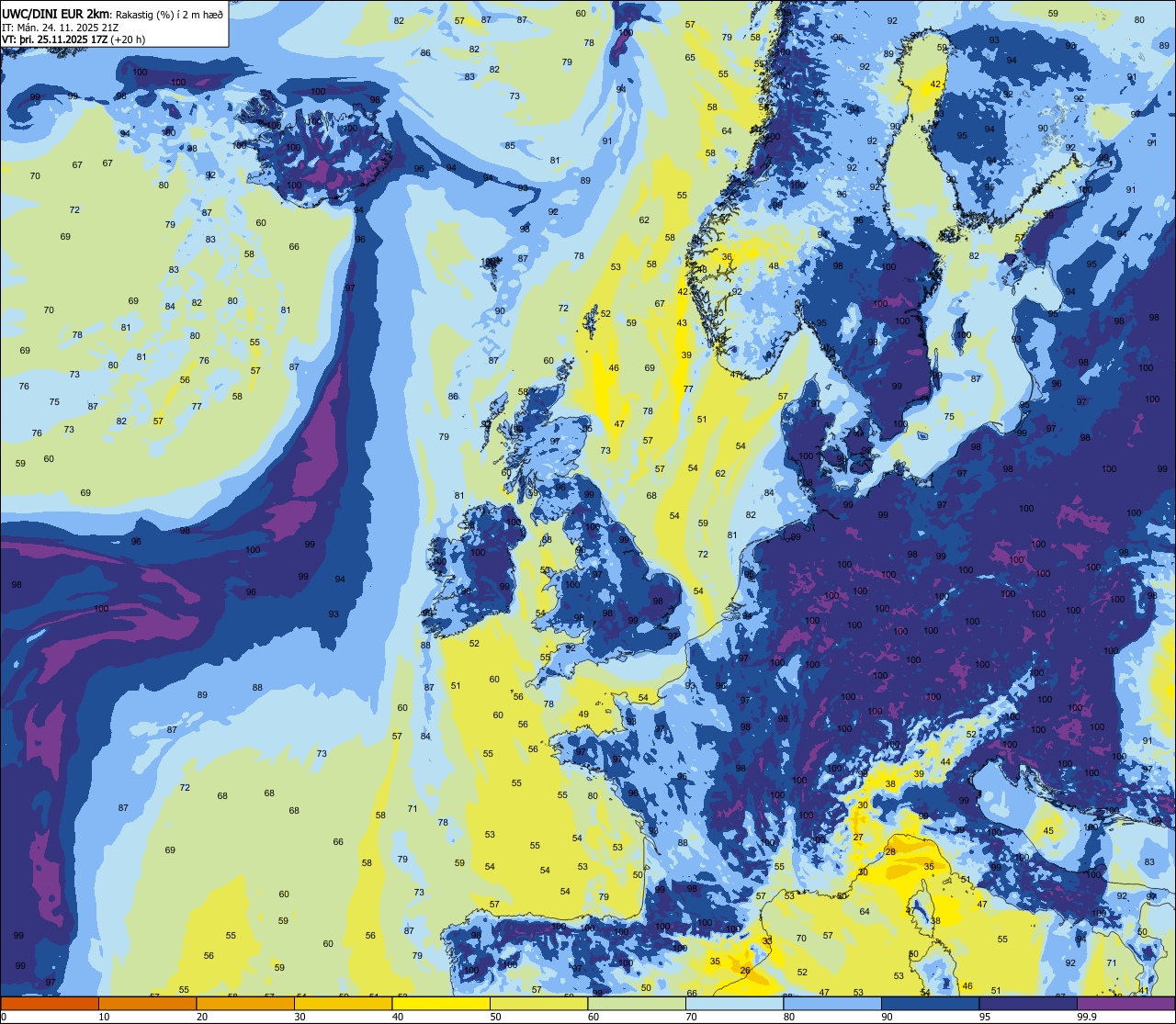Click the amber 30–40 legend segment

click(x=343, y=1003)
